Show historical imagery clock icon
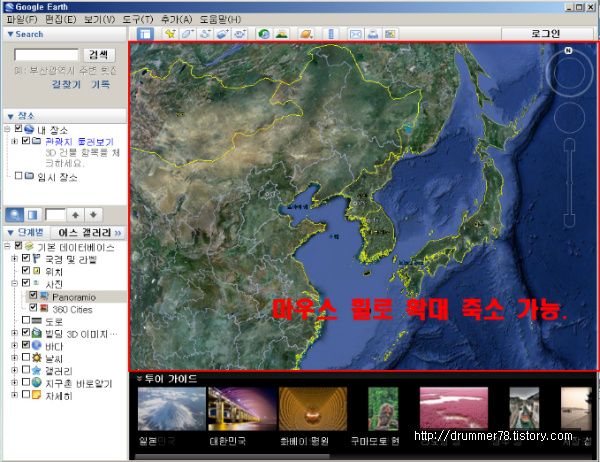This screenshot has height=462, width=600. pos(264,34)
